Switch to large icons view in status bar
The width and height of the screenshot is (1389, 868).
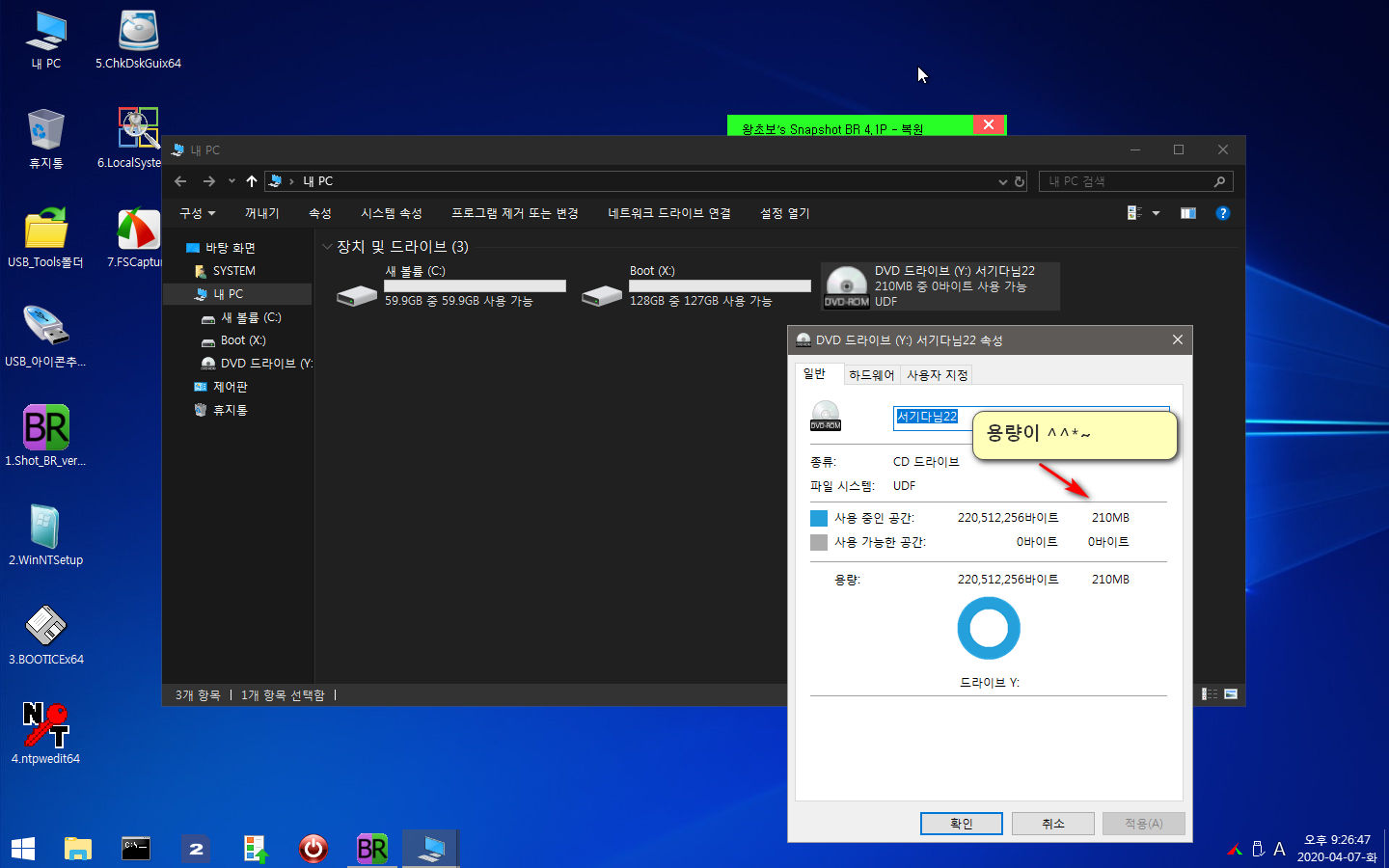1231,694
